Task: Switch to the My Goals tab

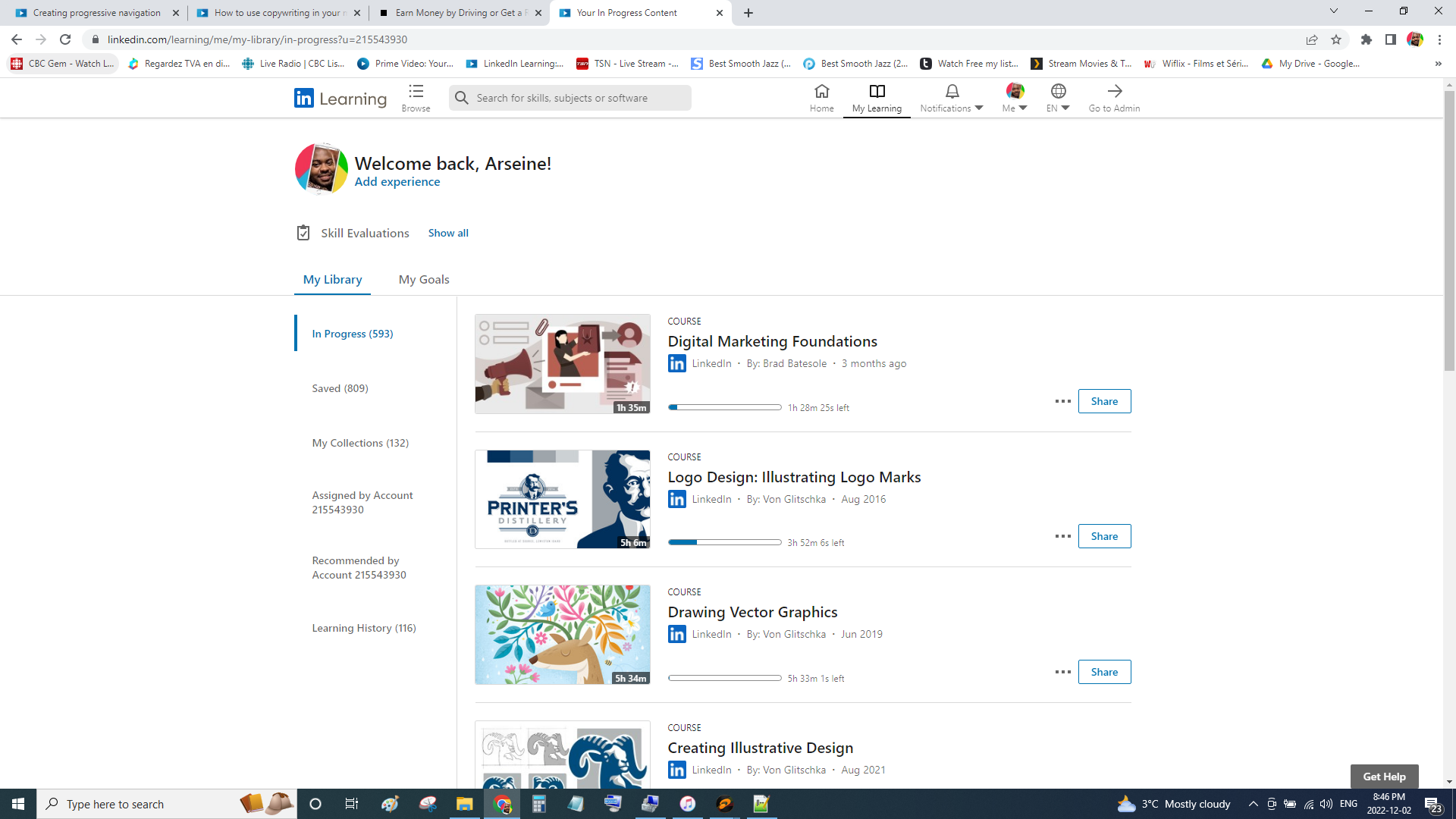Action: point(424,279)
